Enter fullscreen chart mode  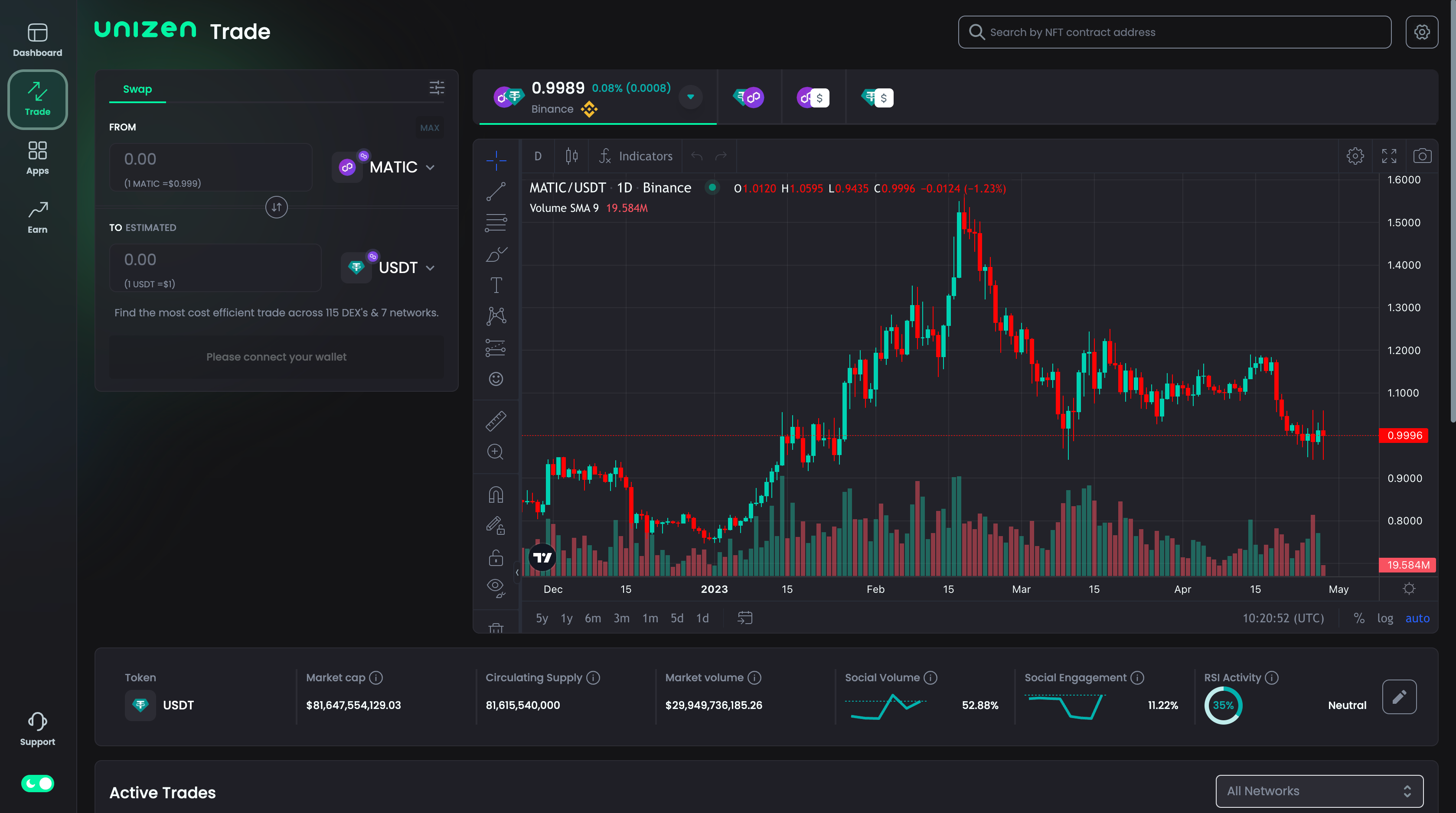point(1389,156)
